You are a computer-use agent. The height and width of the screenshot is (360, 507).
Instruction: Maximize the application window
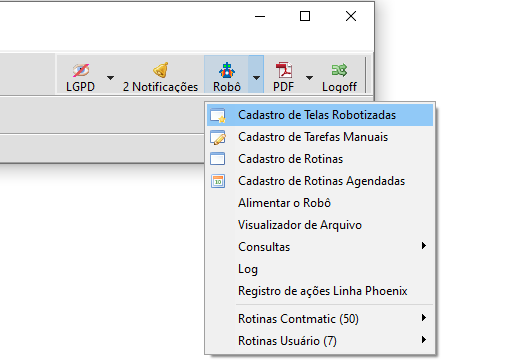[305, 16]
